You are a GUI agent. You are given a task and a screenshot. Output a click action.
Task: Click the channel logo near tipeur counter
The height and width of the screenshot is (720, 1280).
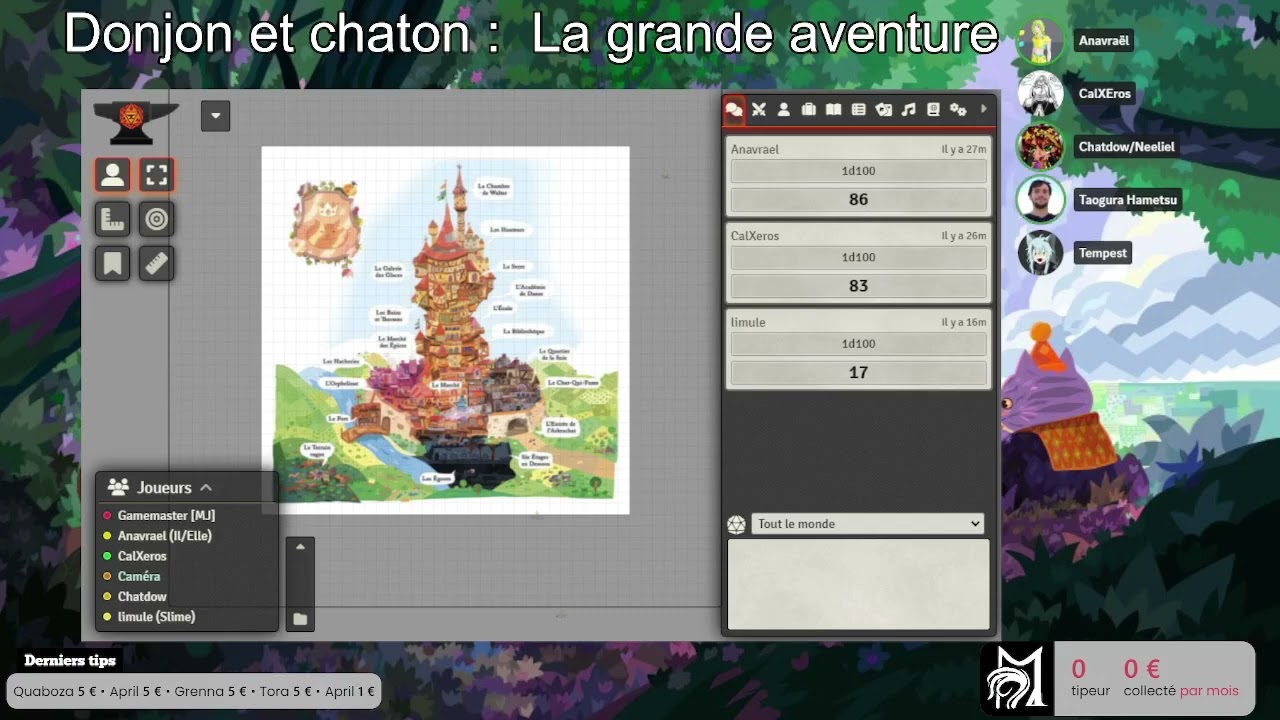pos(1016,677)
